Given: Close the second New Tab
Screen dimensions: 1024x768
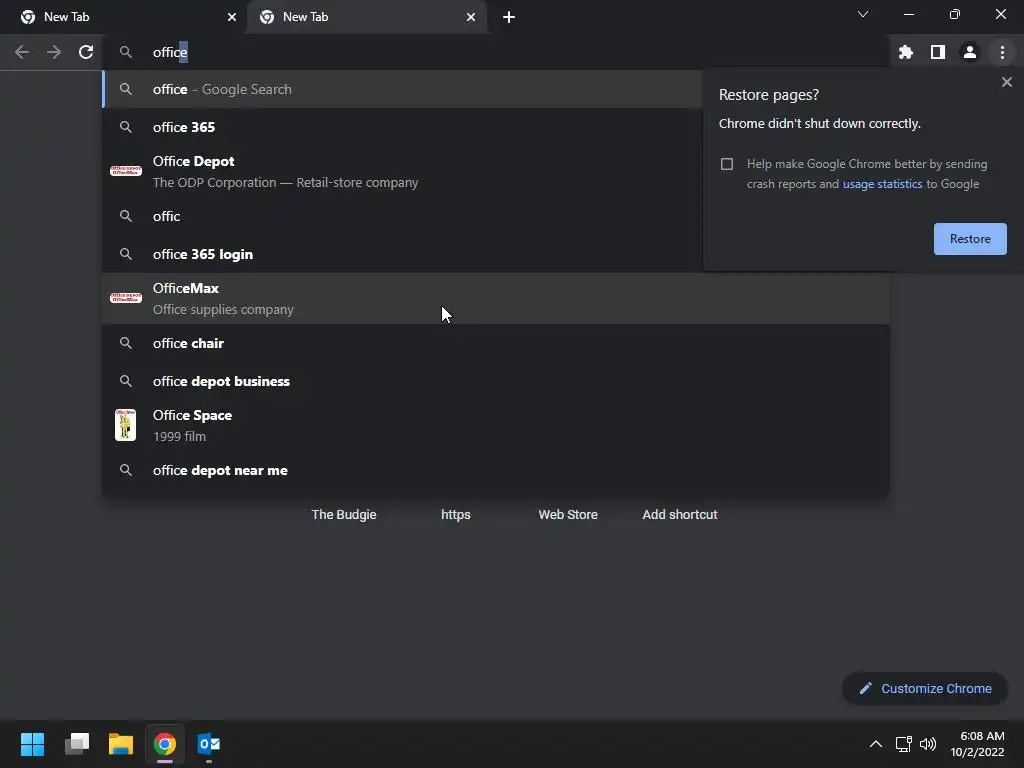Looking at the screenshot, I should click(x=471, y=17).
